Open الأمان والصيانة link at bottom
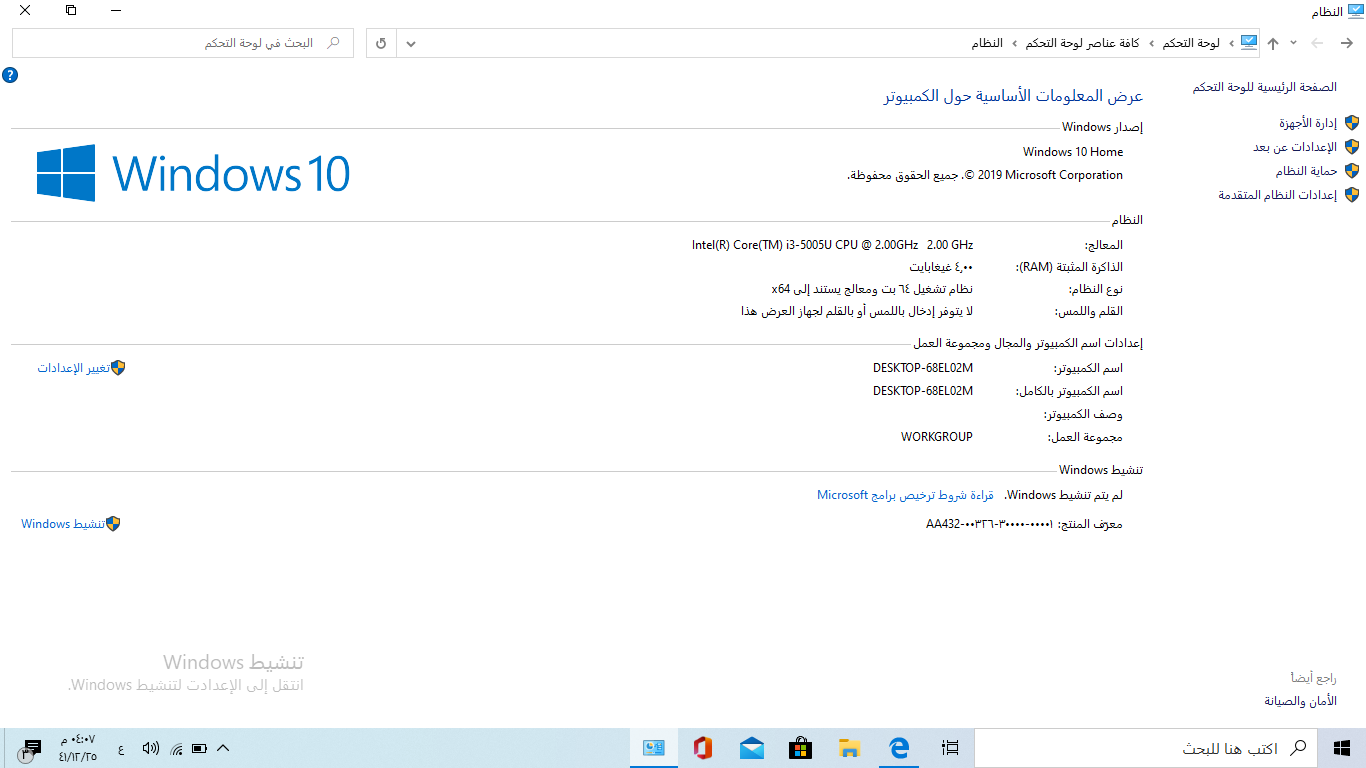Screen dimensions: 1366x768 [1300, 701]
